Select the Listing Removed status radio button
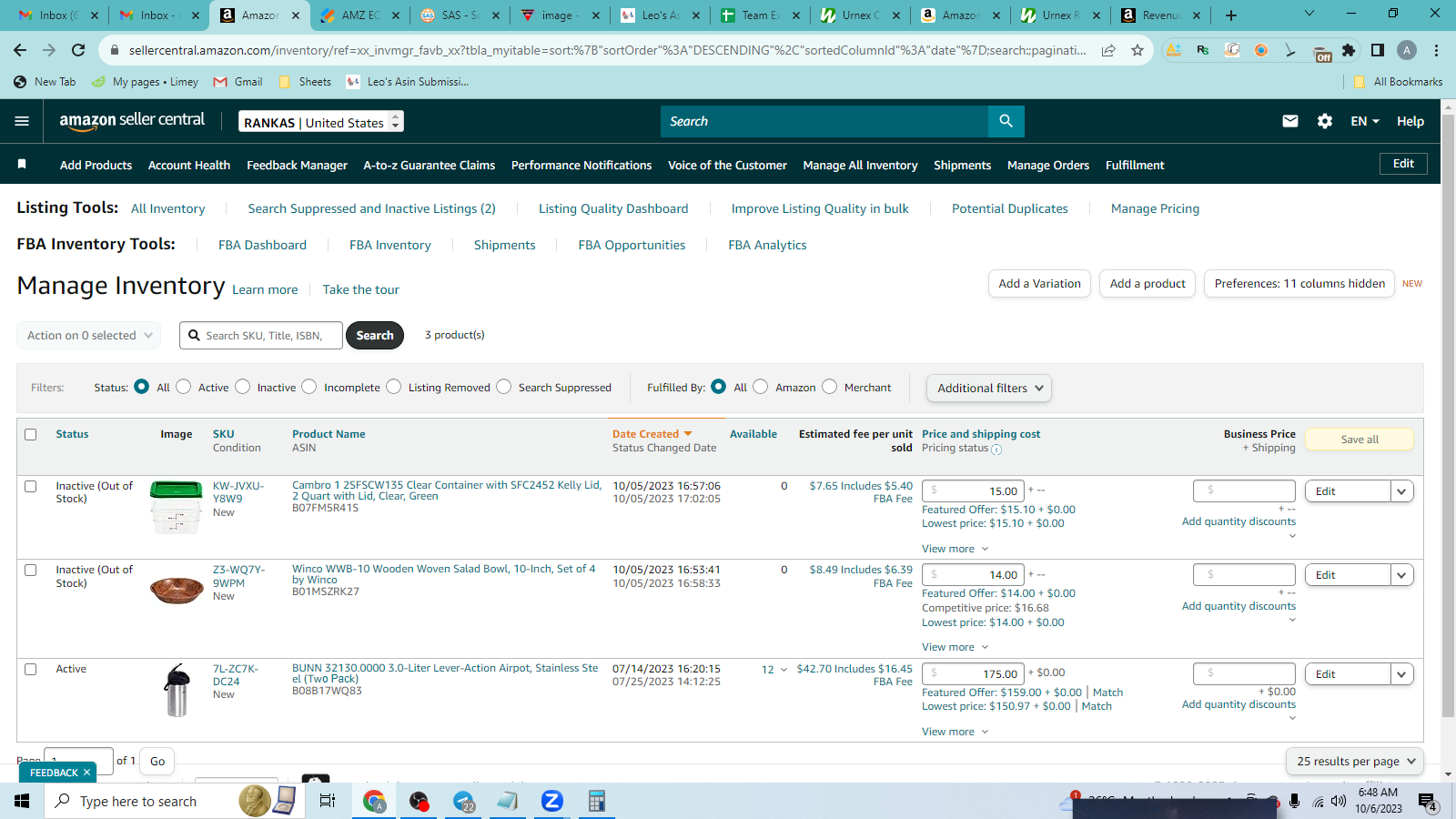1456x819 pixels. click(x=394, y=387)
